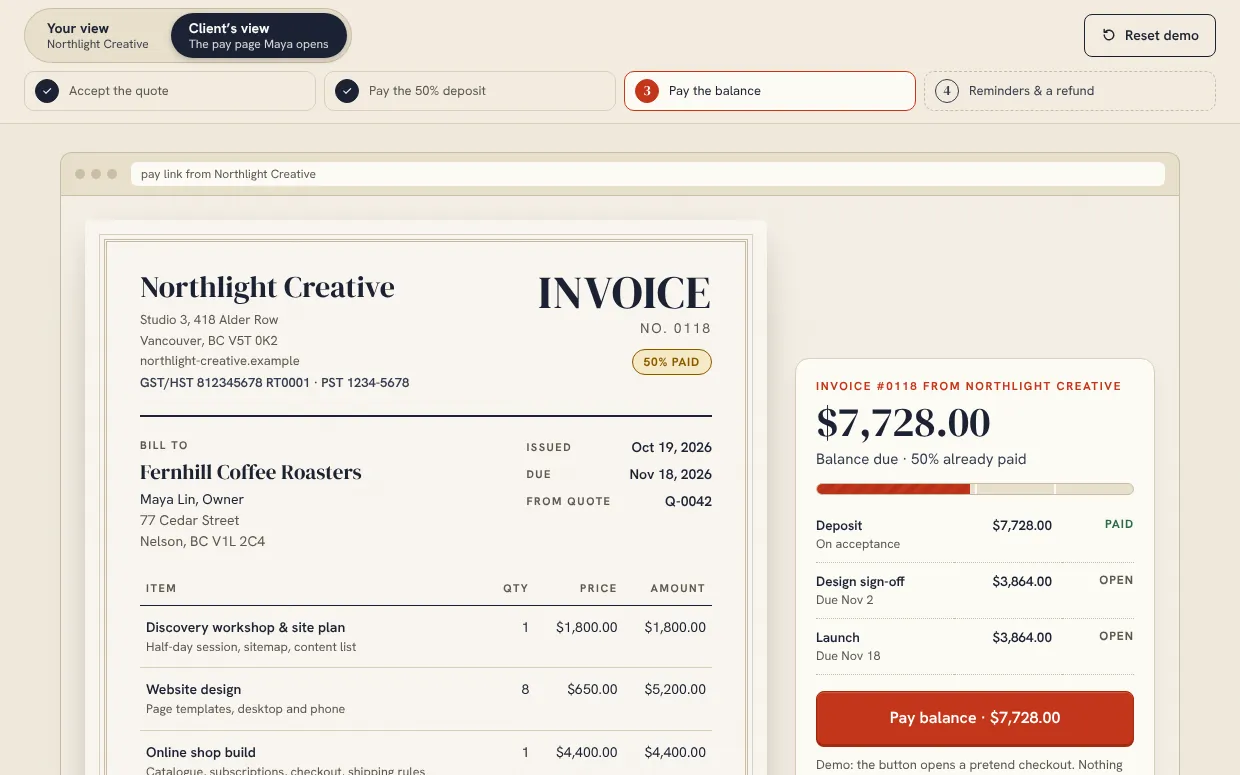Click the payment progress bar

pyautogui.click(x=975, y=489)
